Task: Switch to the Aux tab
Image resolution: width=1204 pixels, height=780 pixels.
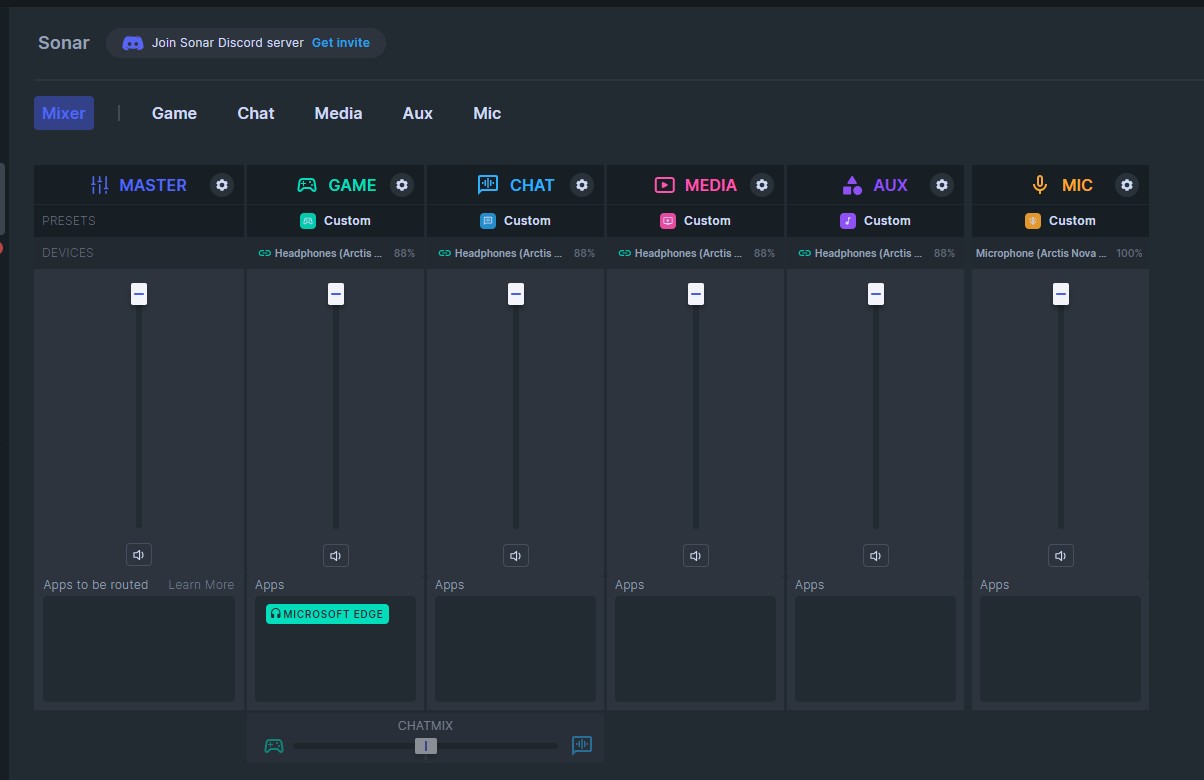Action: (417, 113)
